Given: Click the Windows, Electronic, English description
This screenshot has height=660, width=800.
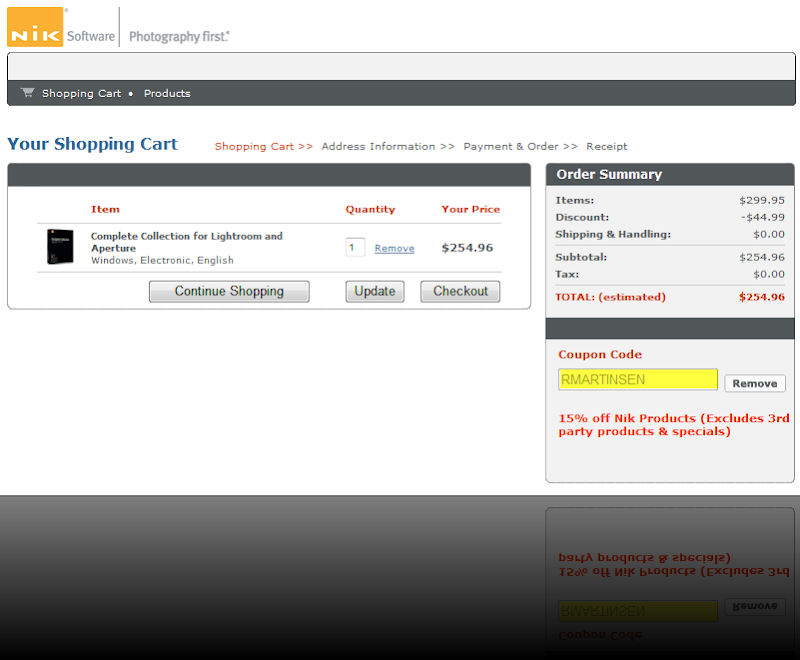Looking at the screenshot, I should [162, 260].
